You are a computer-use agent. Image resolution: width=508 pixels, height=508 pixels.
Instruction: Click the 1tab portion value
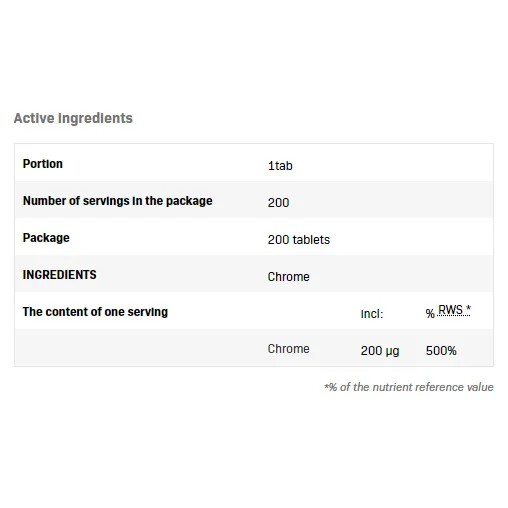point(280,166)
